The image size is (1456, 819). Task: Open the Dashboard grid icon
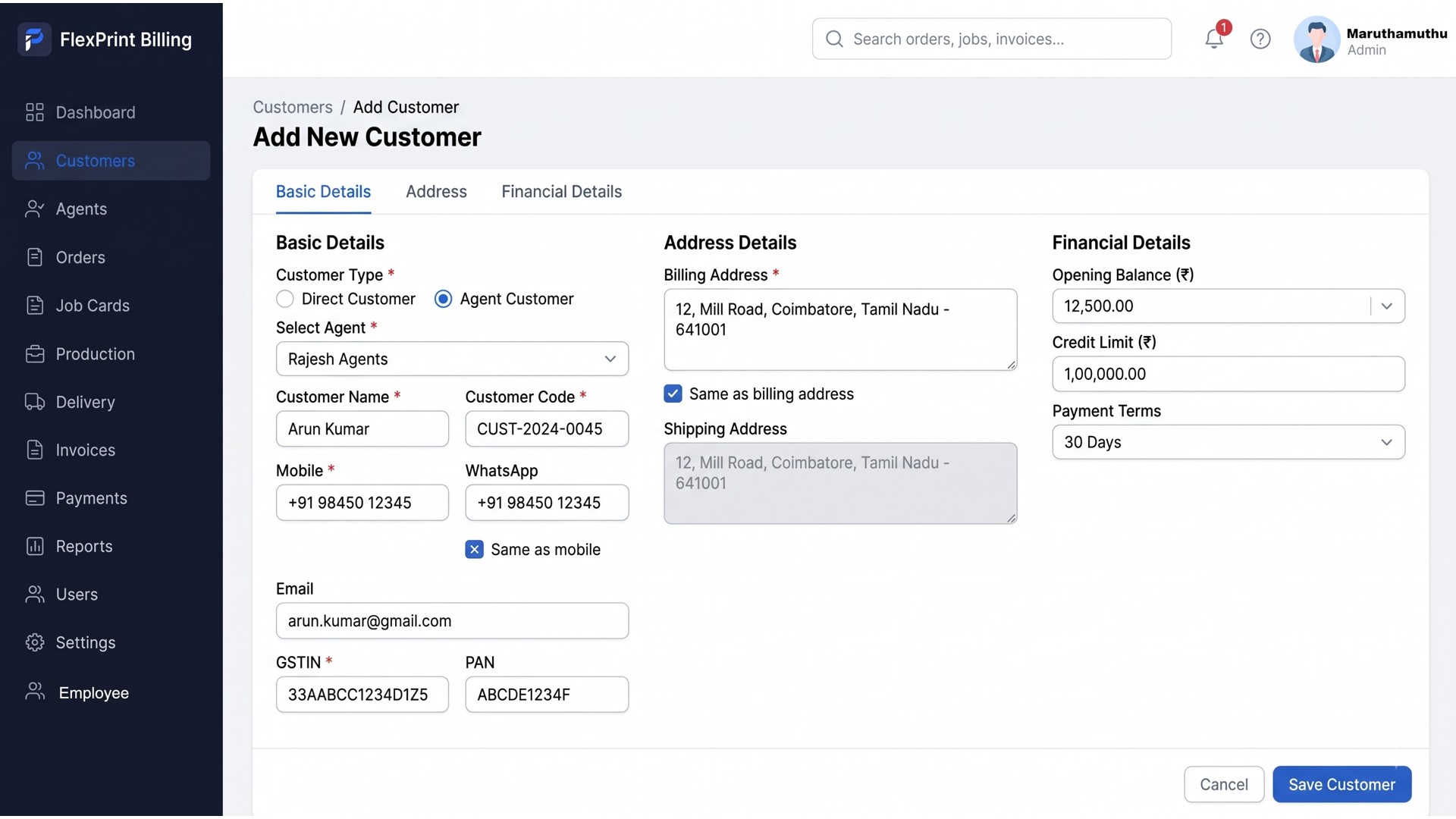[35, 112]
